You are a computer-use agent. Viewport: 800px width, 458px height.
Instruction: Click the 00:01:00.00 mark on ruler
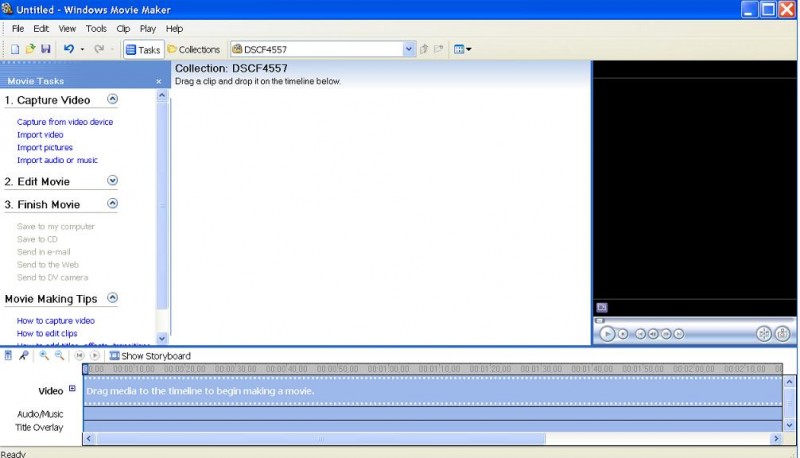coord(388,369)
